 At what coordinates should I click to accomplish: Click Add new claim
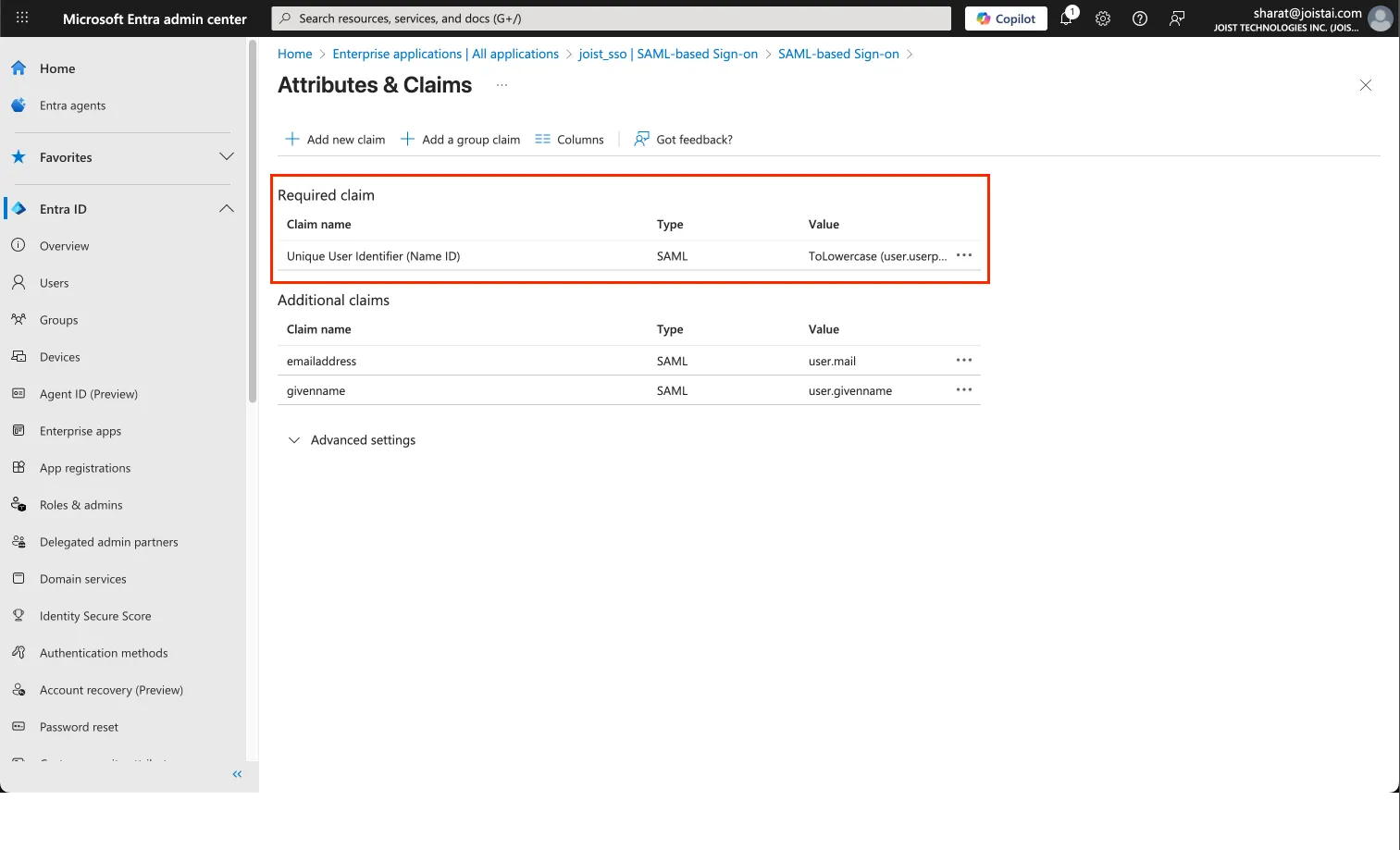(x=335, y=140)
